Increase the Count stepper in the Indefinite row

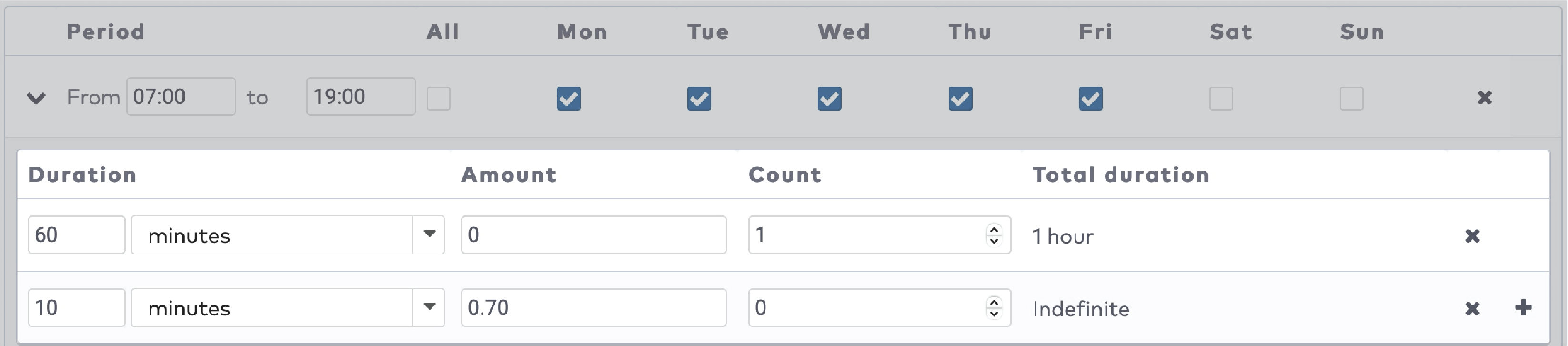pyautogui.click(x=994, y=302)
